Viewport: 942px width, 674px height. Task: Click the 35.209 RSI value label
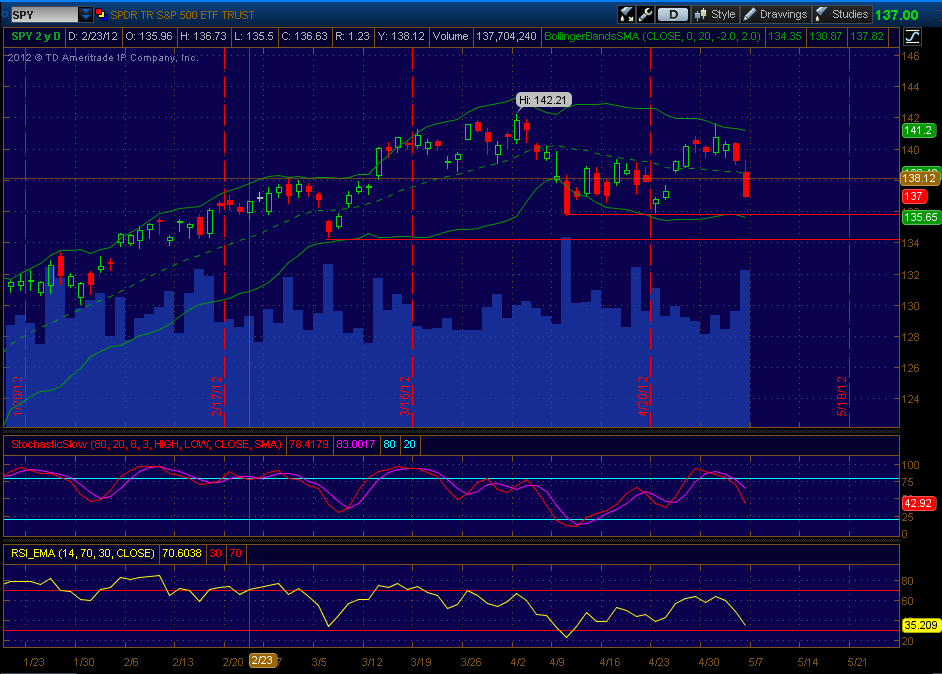click(x=920, y=625)
